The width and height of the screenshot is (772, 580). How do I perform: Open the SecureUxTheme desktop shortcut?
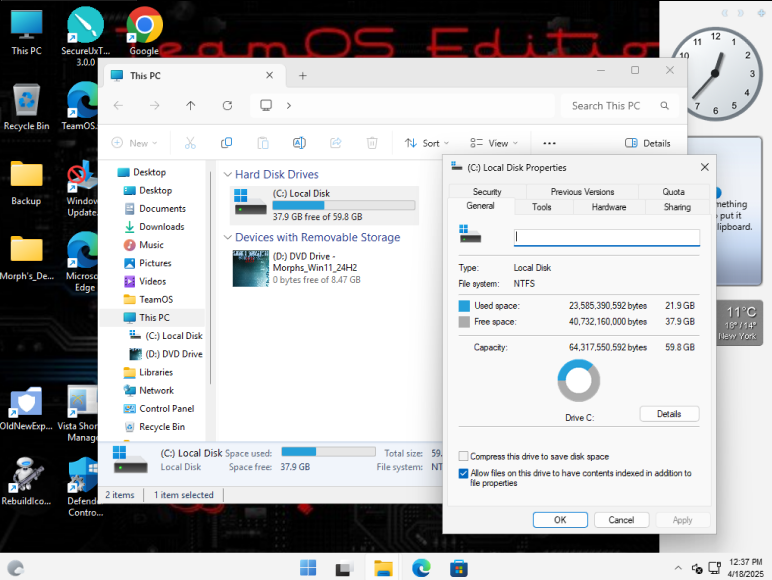coord(86,36)
